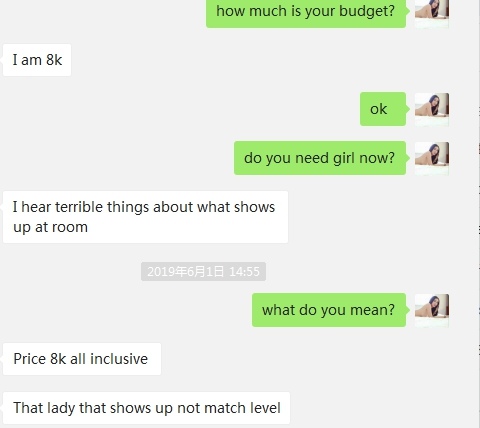Select 'how much is your budget?' bubble
Image resolution: width=480 pixels, height=428 pixels.
(306, 13)
